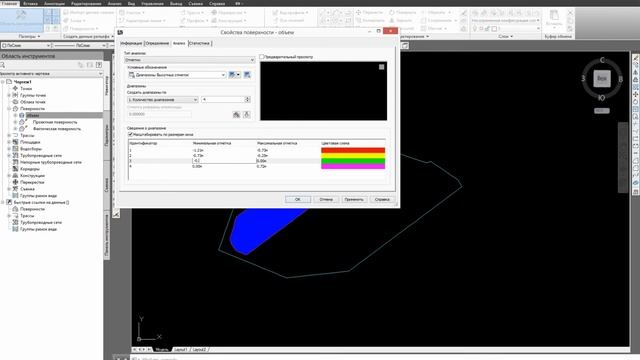
Task: Open the Слои panel dropdown in ribbon
Action: coord(505,36)
